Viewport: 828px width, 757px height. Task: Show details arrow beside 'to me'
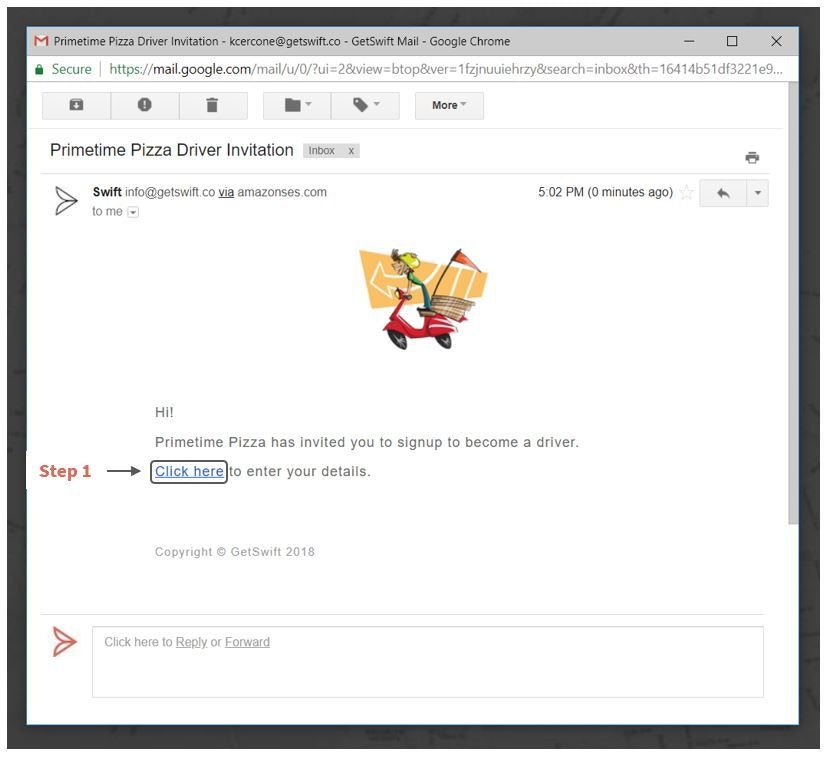point(133,212)
